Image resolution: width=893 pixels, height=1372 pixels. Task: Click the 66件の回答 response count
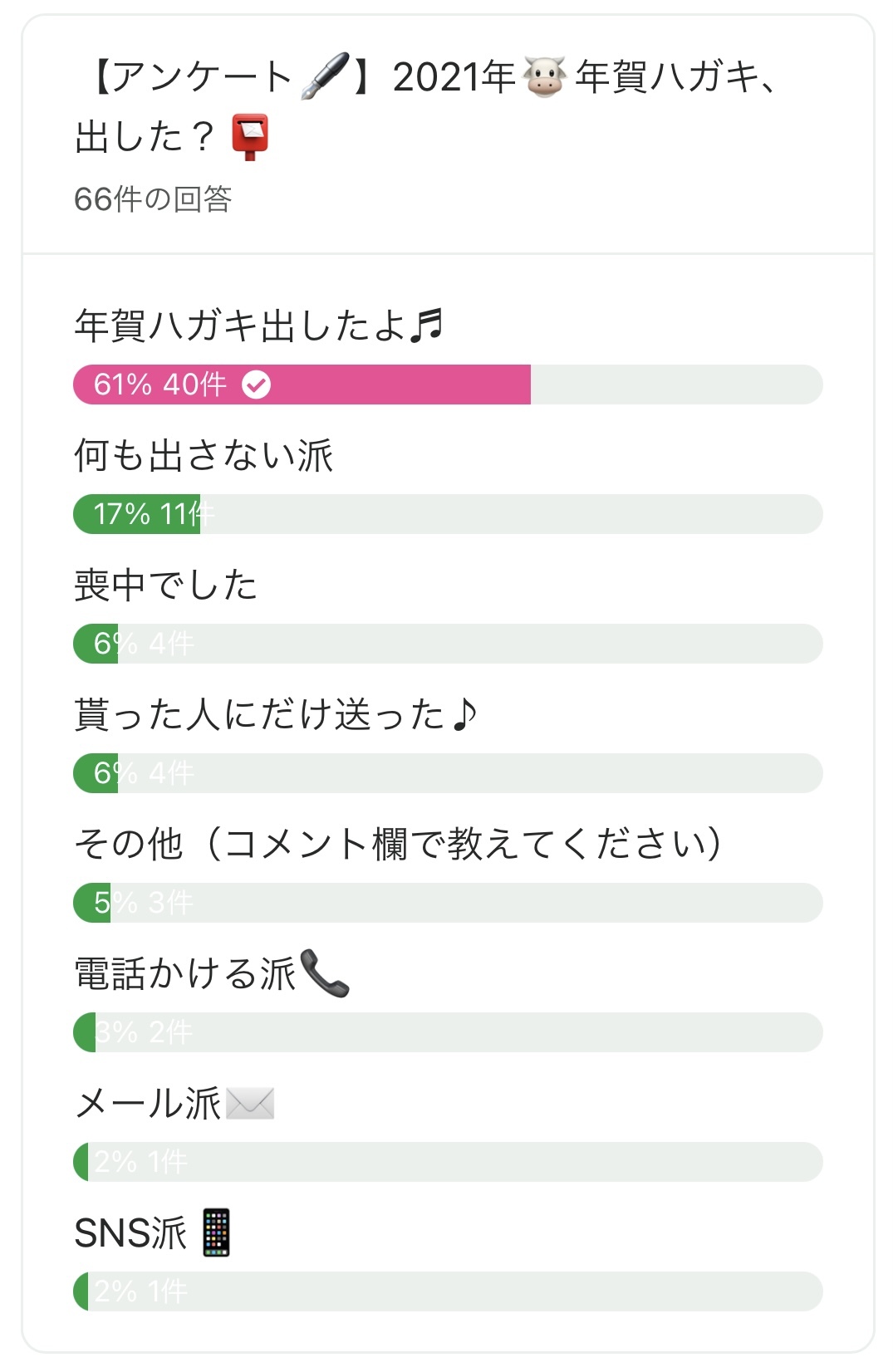click(x=153, y=199)
